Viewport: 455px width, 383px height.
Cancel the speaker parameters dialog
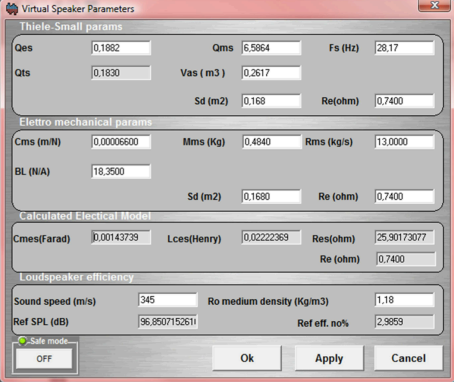[408, 358]
